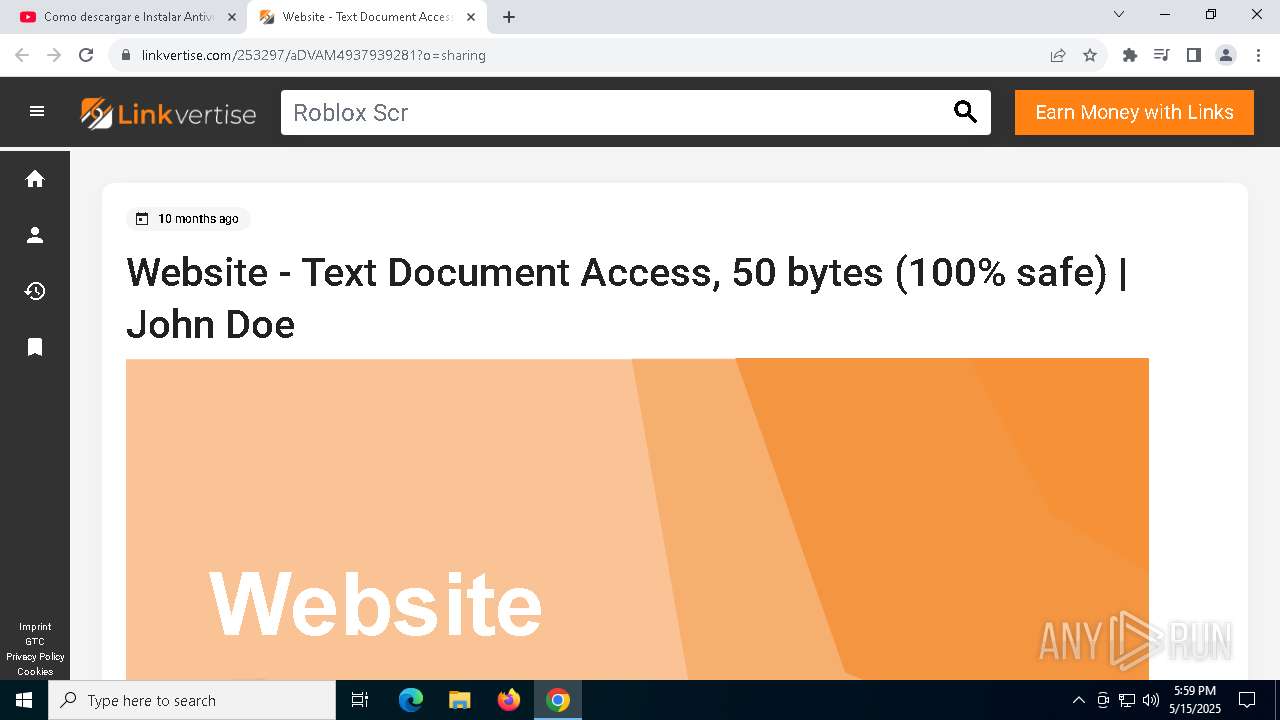Open the network tray icon
Screen dimensions: 1280x720
(x=1127, y=700)
